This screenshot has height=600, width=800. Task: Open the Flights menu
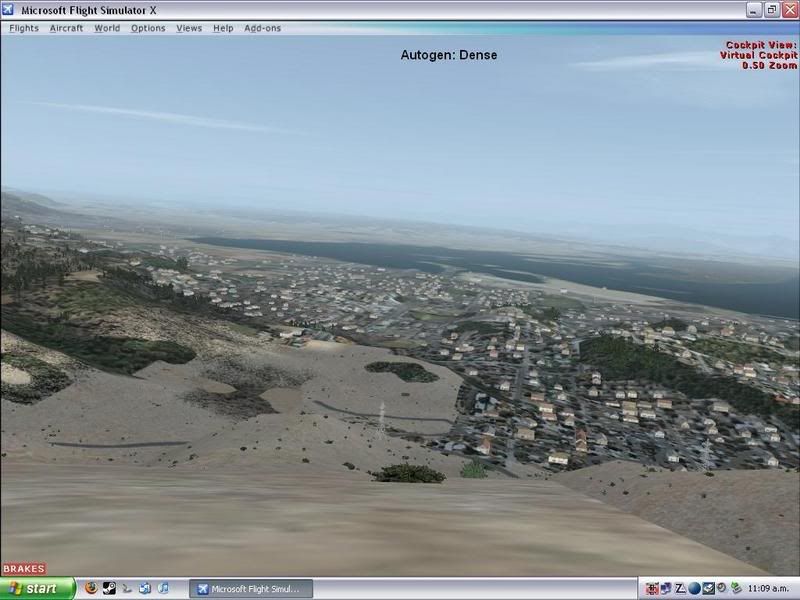pos(24,28)
